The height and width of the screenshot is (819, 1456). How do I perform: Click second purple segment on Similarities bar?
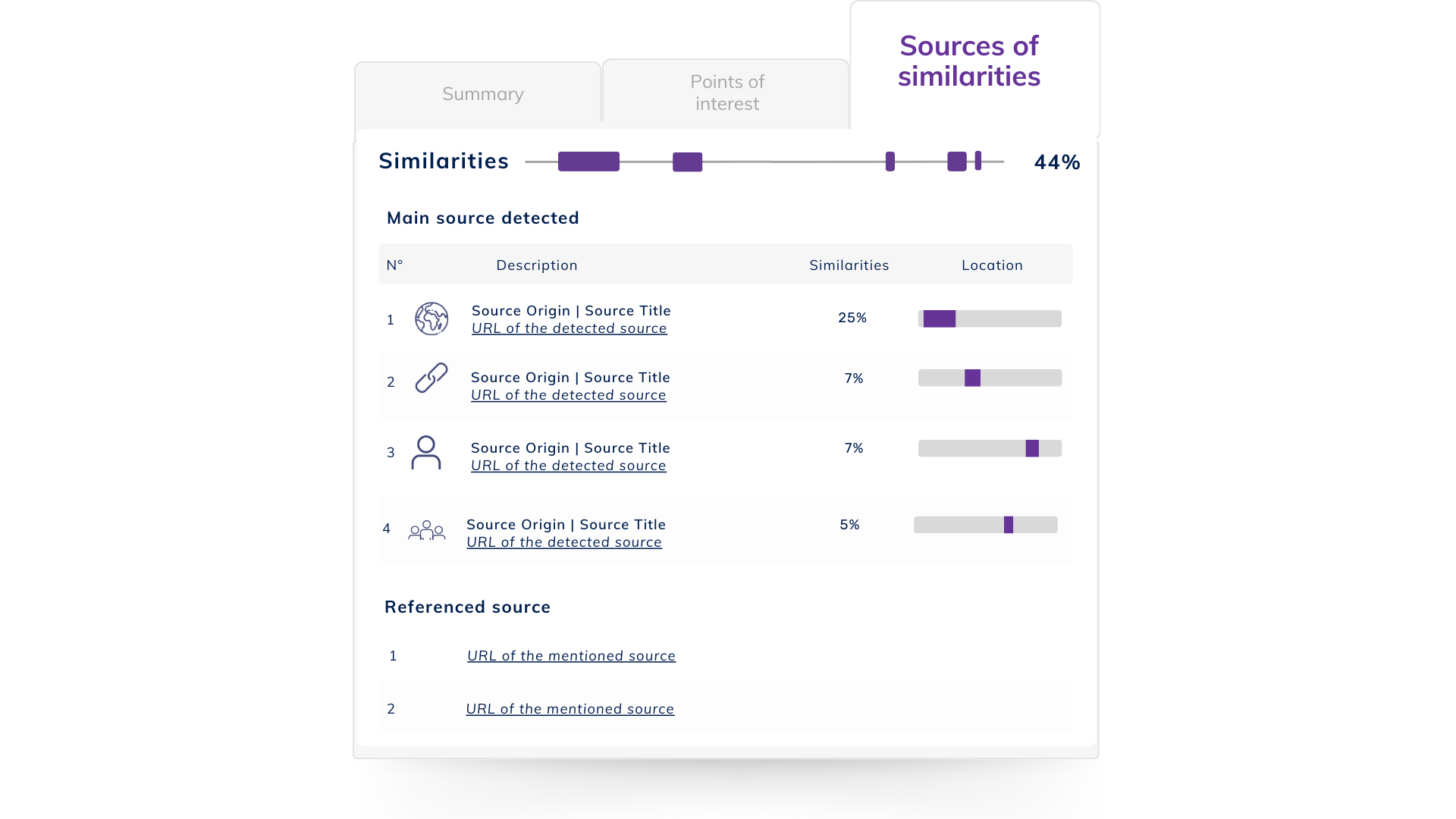click(x=687, y=162)
